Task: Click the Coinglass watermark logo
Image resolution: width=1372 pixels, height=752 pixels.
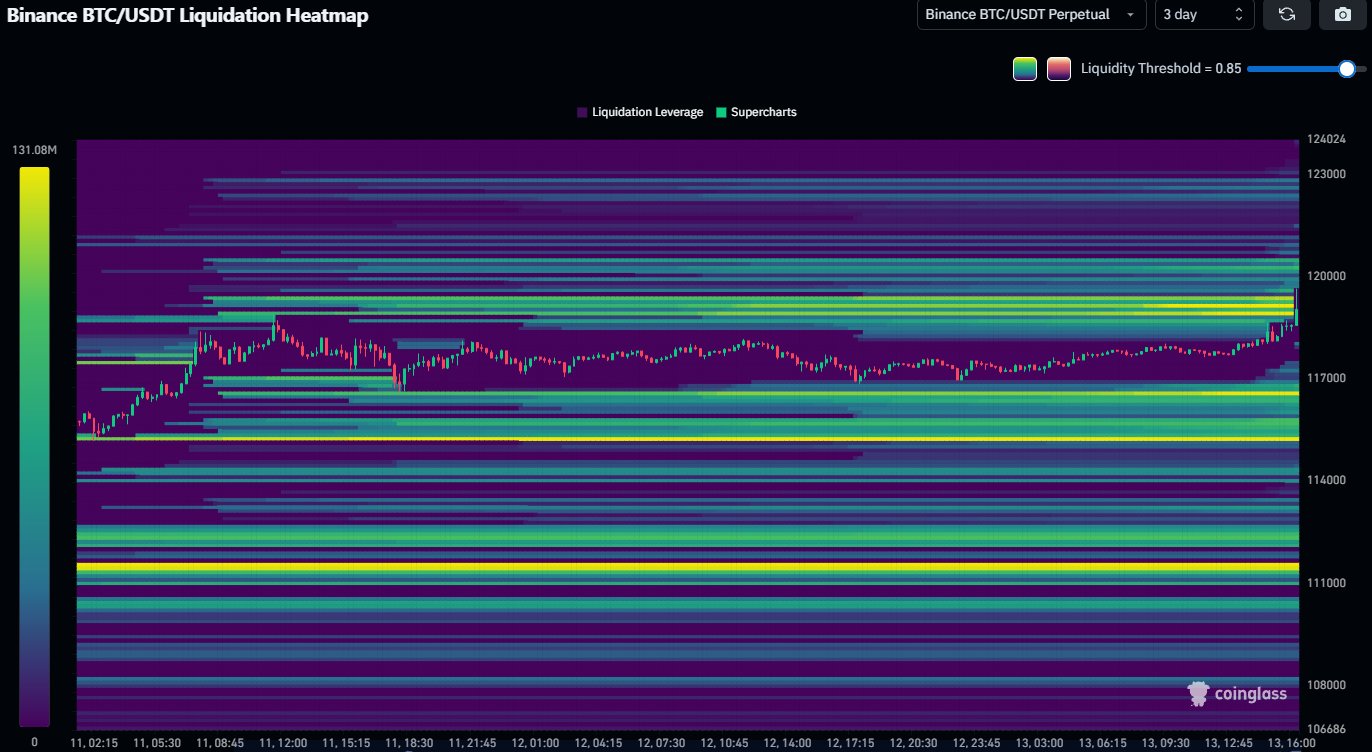Action: click(1237, 693)
